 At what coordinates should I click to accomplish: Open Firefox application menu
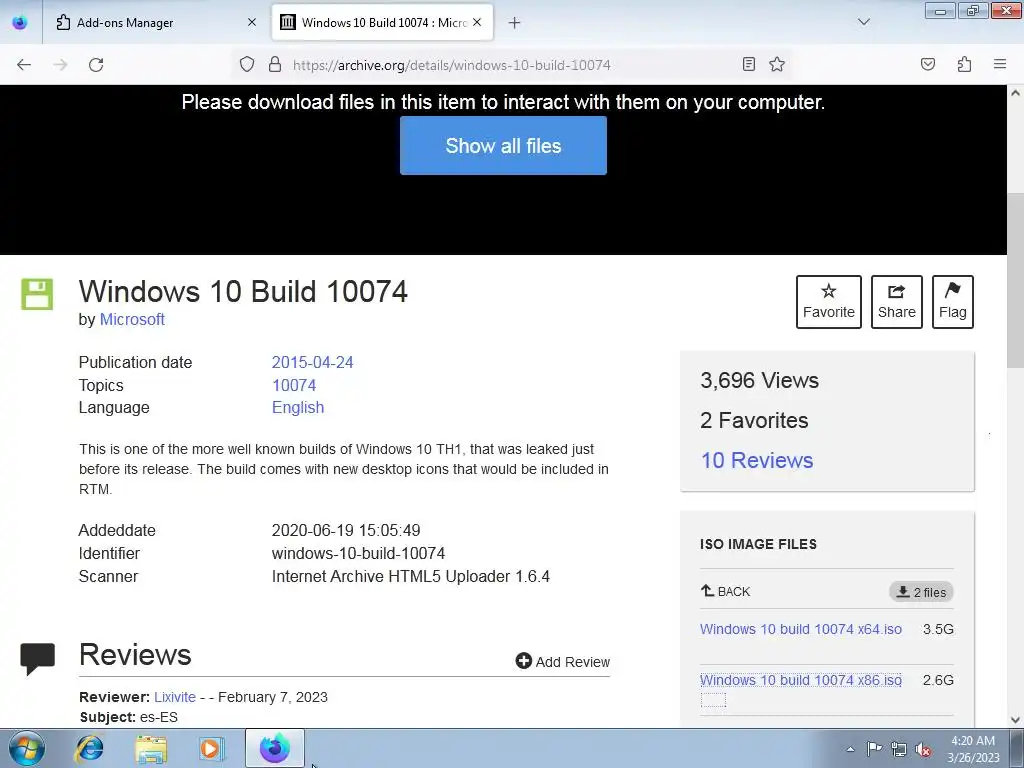(x=1000, y=64)
